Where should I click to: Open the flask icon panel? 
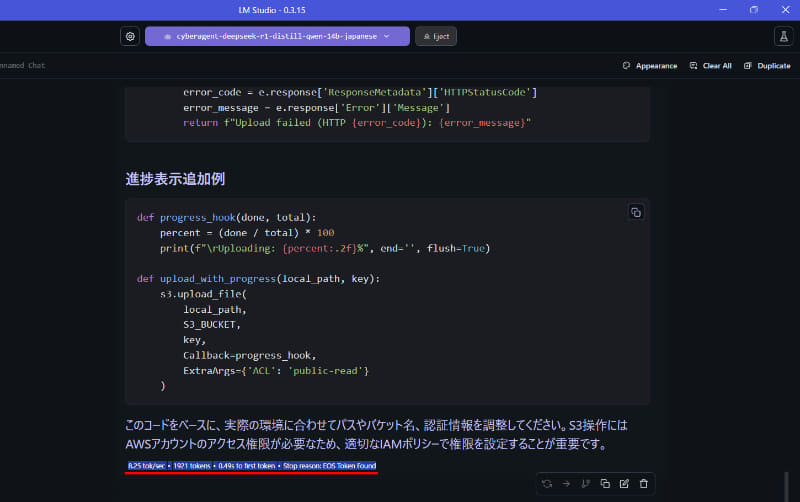click(783, 36)
